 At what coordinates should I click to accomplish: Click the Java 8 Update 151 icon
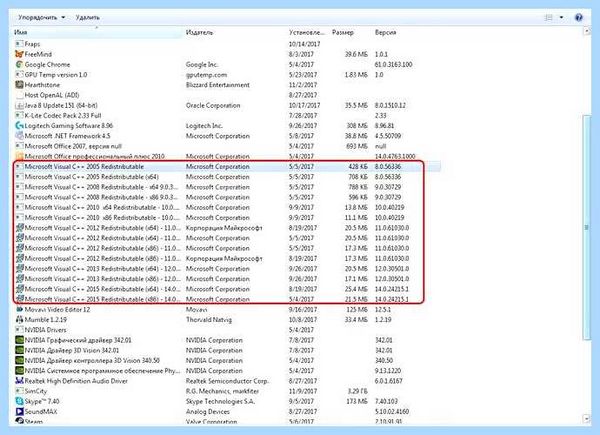pyautogui.click(x=19, y=105)
